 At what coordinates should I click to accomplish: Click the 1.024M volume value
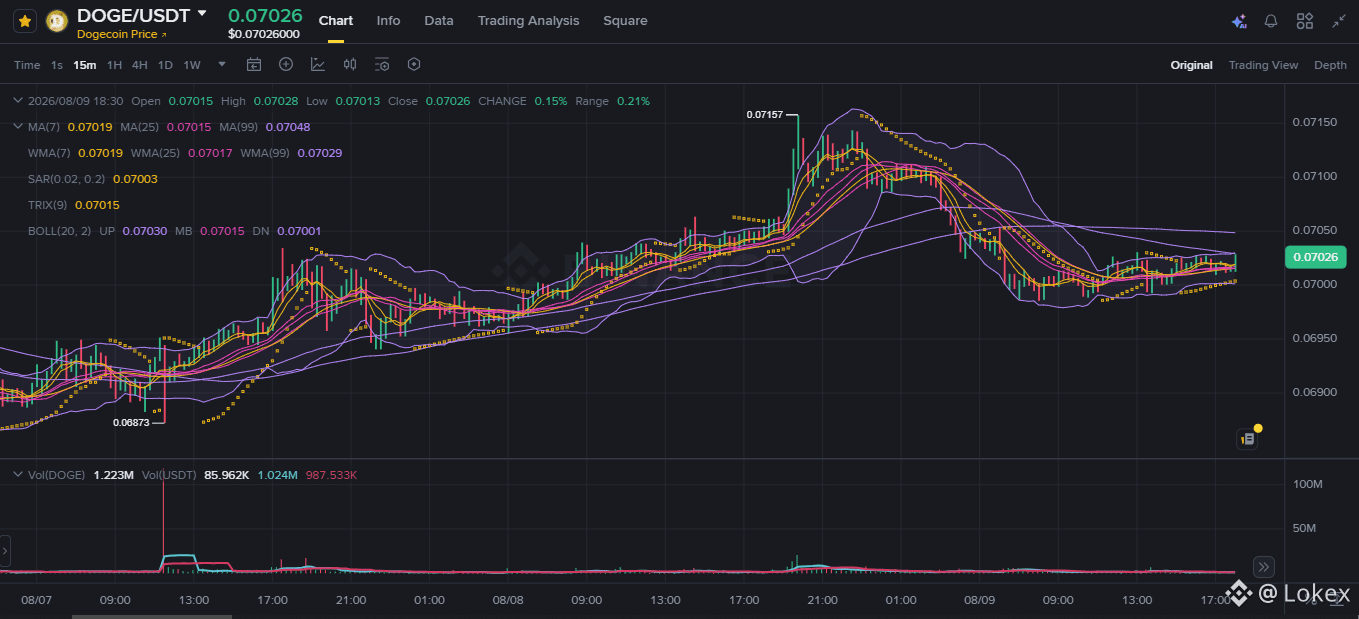tap(277, 475)
